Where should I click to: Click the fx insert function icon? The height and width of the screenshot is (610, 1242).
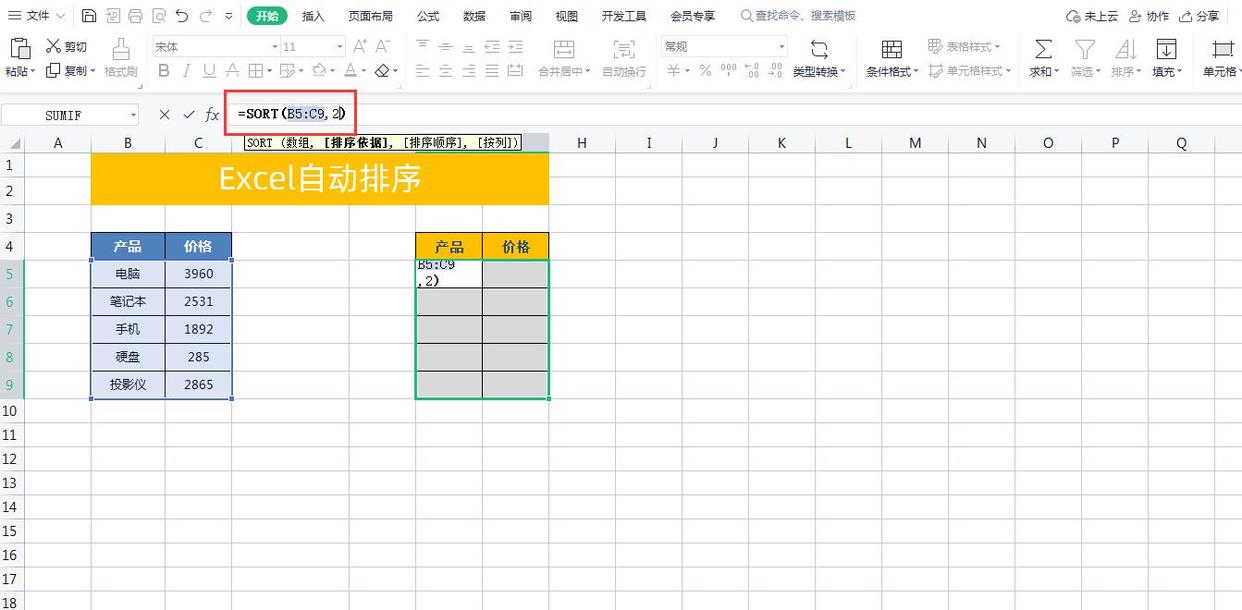click(211, 114)
